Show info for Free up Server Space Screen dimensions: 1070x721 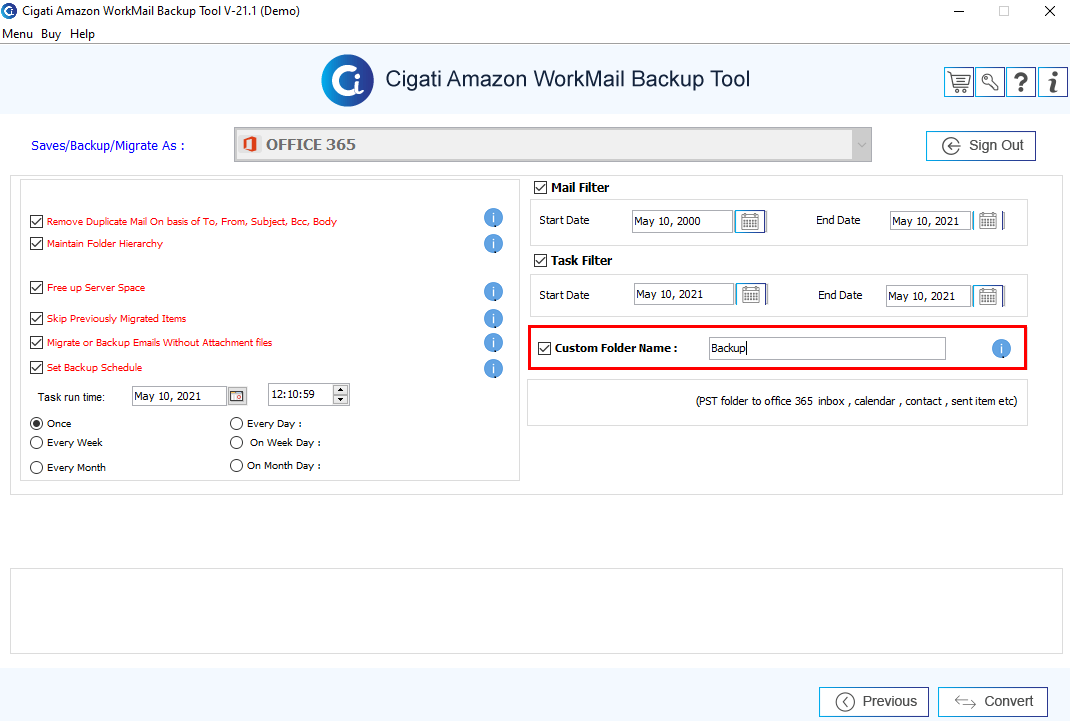coord(493,292)
